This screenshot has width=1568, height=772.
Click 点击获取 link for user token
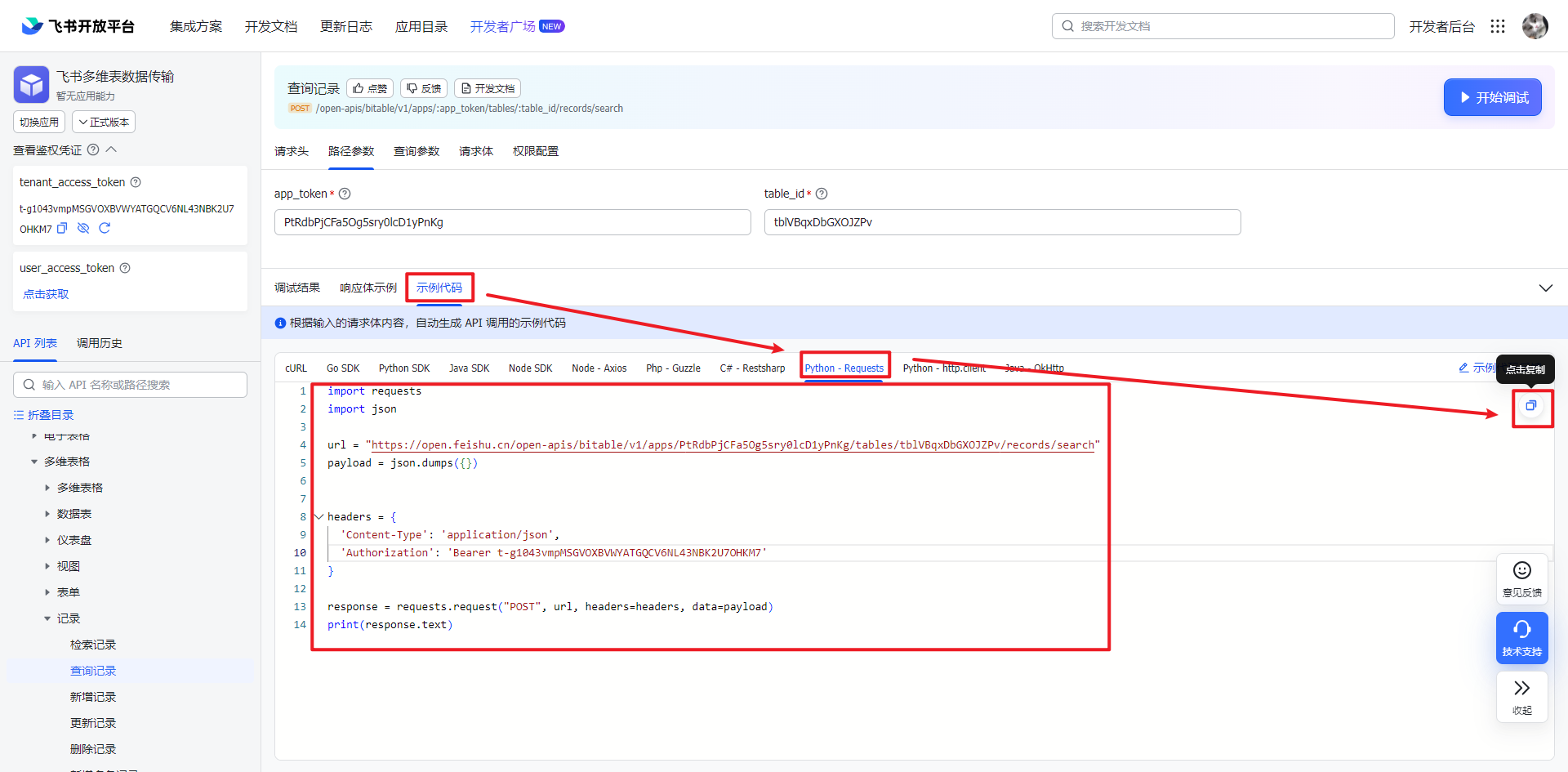tap(46, 294)
